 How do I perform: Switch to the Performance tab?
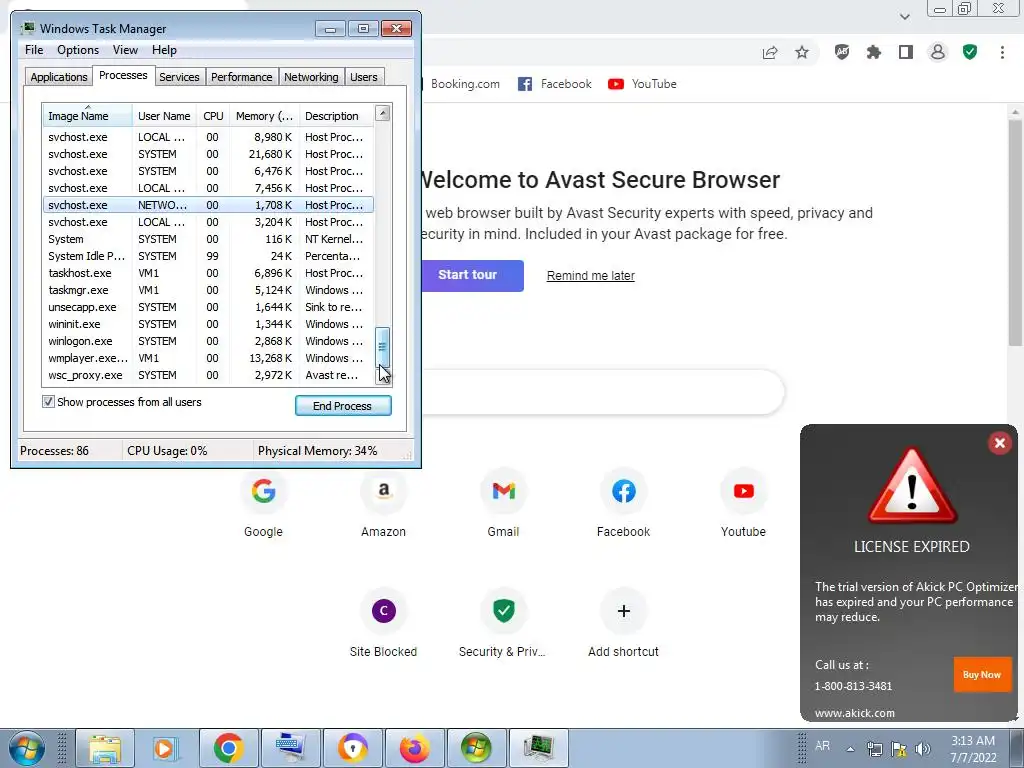tap(241, 77)
